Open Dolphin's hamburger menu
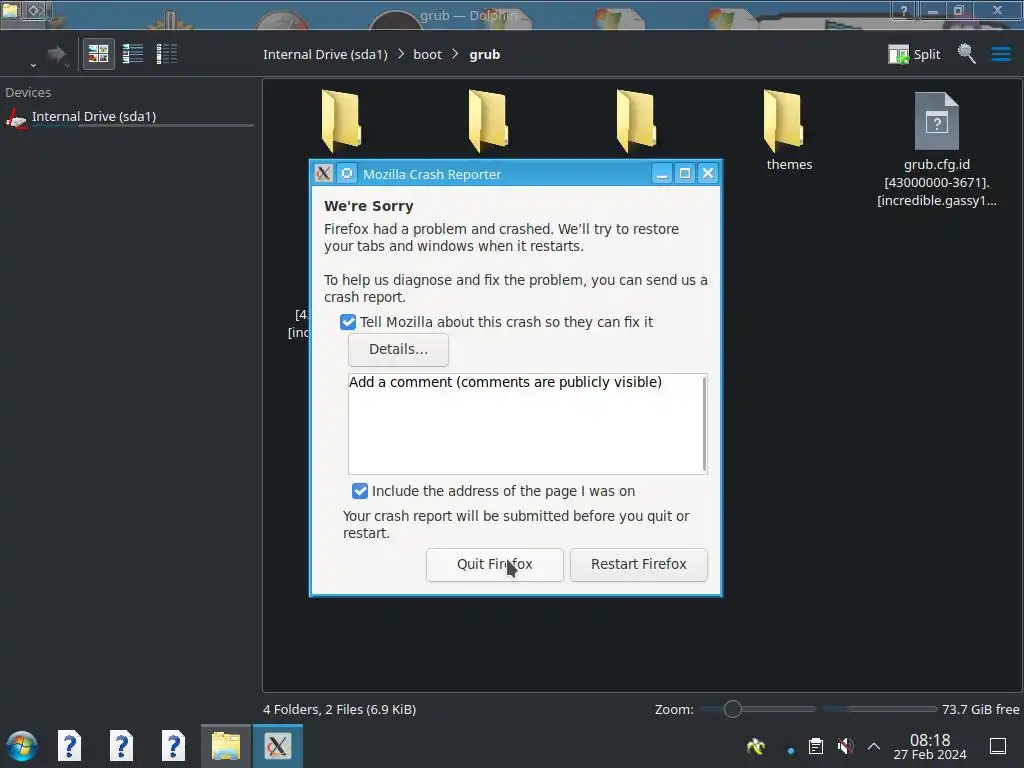1024x768 pixels. (x=1001, y=54)
